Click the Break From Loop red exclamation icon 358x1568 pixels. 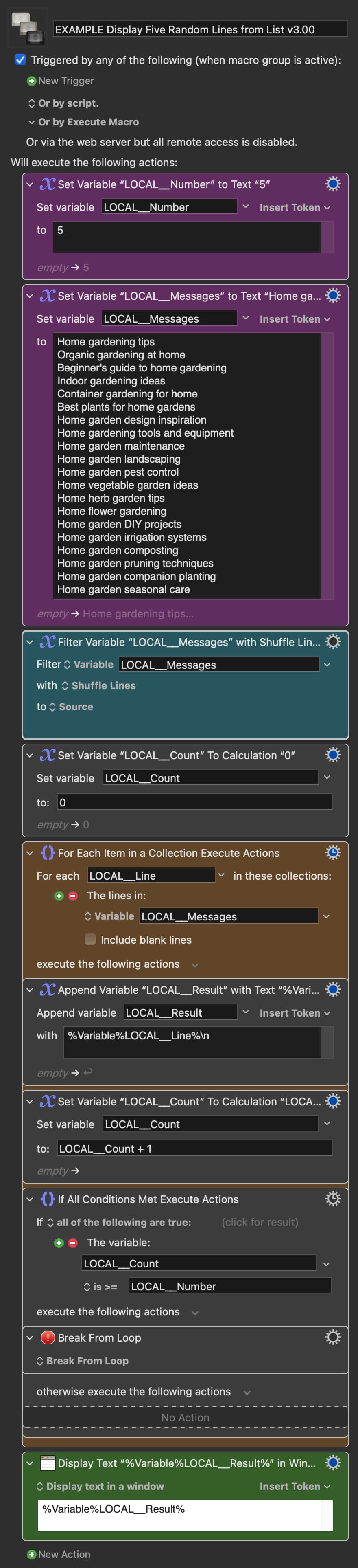(48, 1337)
